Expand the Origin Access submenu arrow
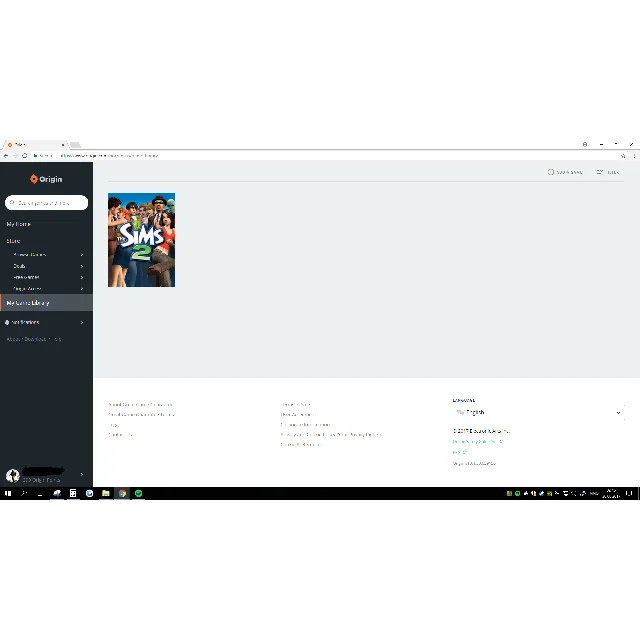 82,289
